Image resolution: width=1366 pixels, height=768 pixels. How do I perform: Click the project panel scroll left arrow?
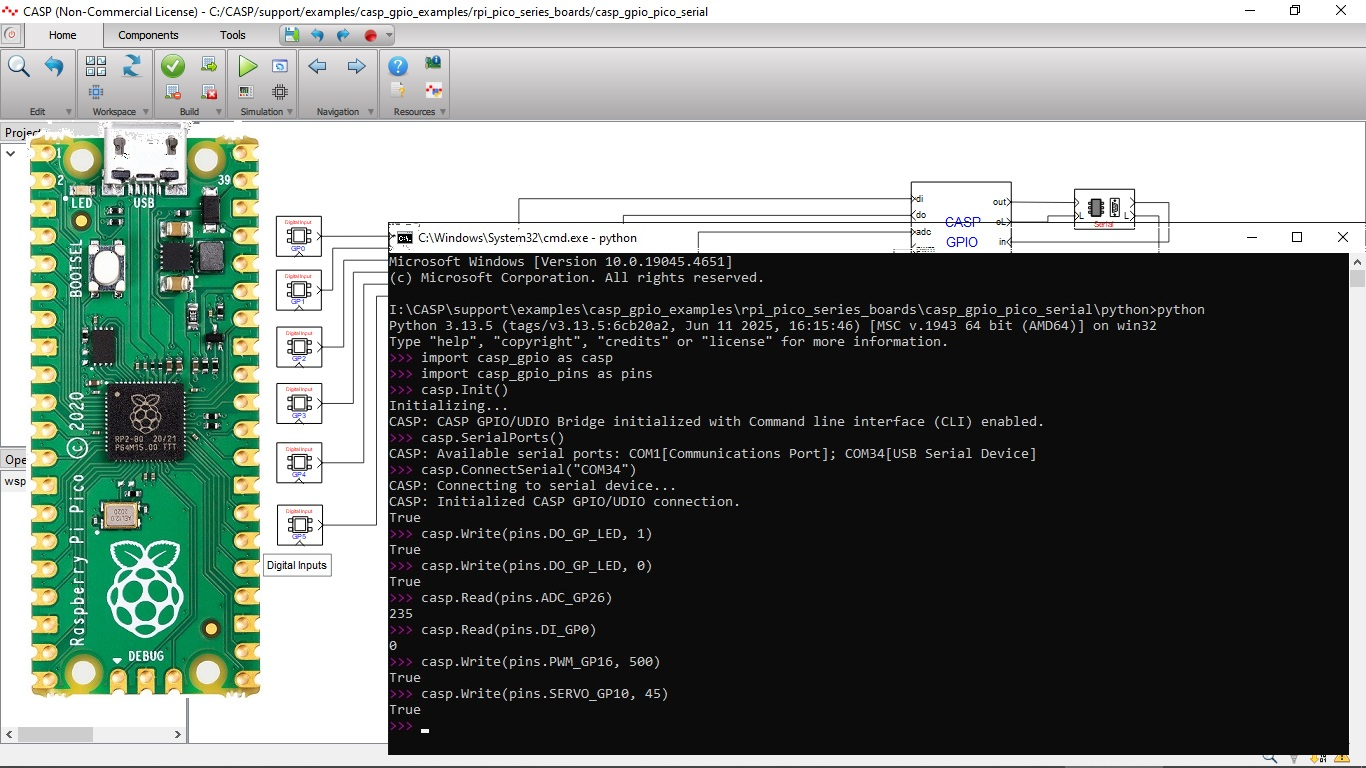coord(9,734)
